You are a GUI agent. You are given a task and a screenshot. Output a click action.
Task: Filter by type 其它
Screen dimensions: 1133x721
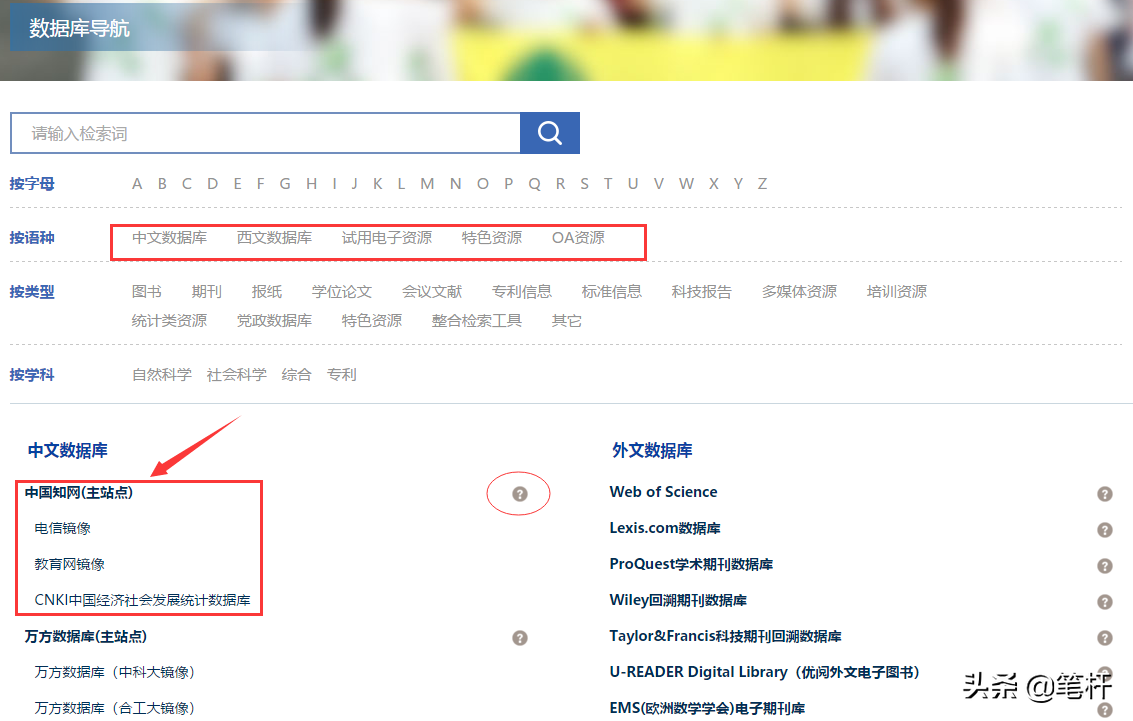(566, 321)
